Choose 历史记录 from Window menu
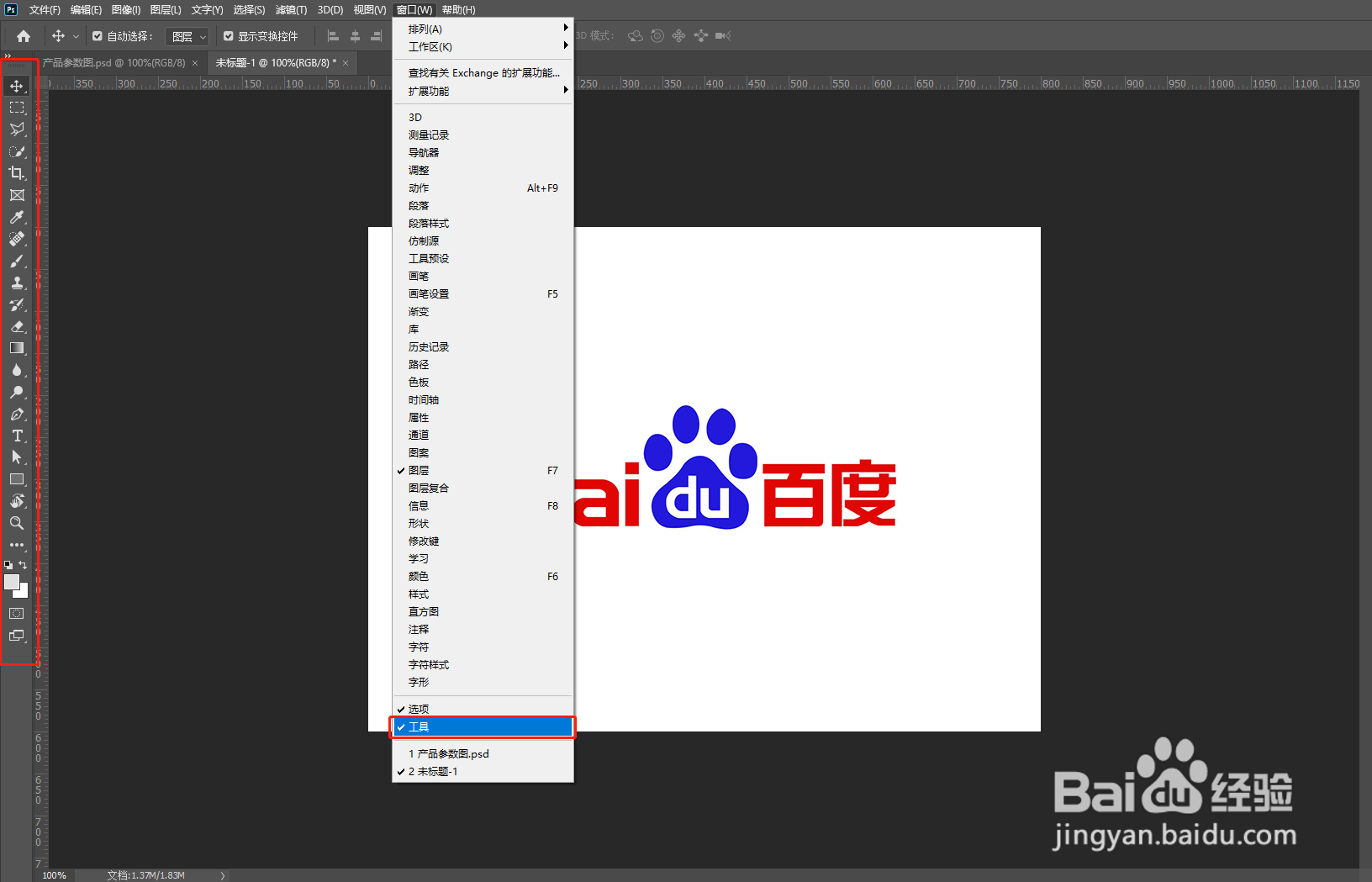The height and width of the screenshot is (882, 1372). pyautogui.click(x=483, y=347)
